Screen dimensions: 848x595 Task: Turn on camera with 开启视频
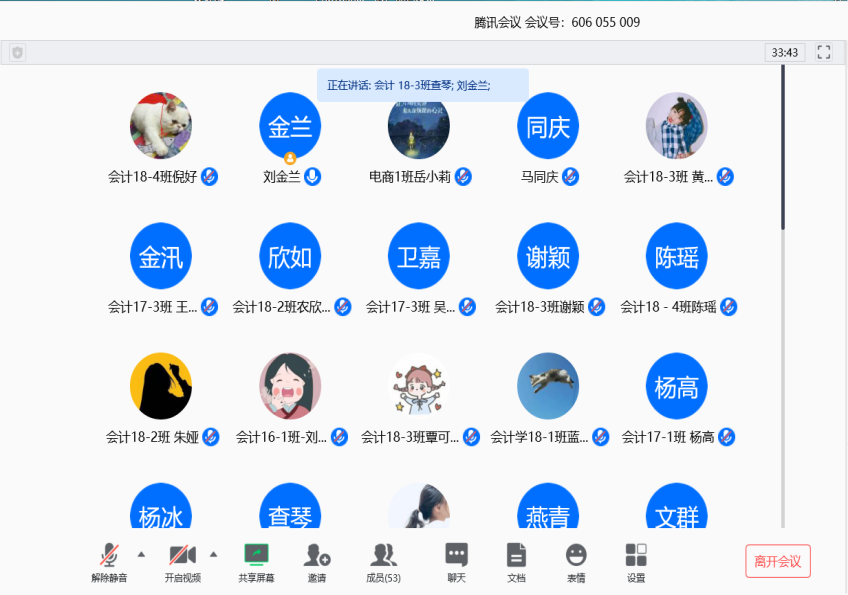tap(182, 556)
